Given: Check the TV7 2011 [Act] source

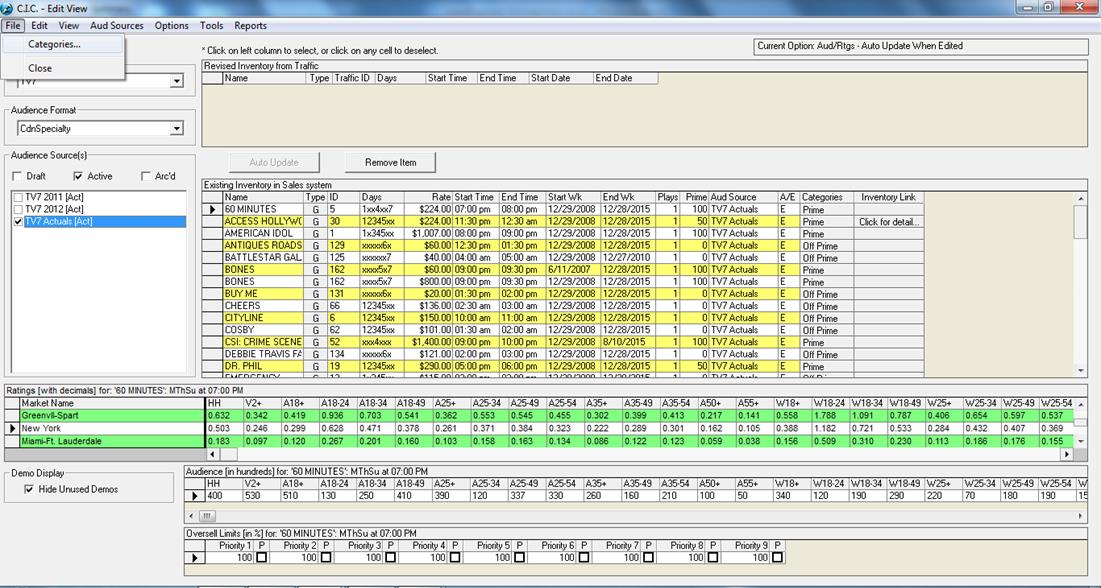Looking at the screenshot, I should coord(17,198).
